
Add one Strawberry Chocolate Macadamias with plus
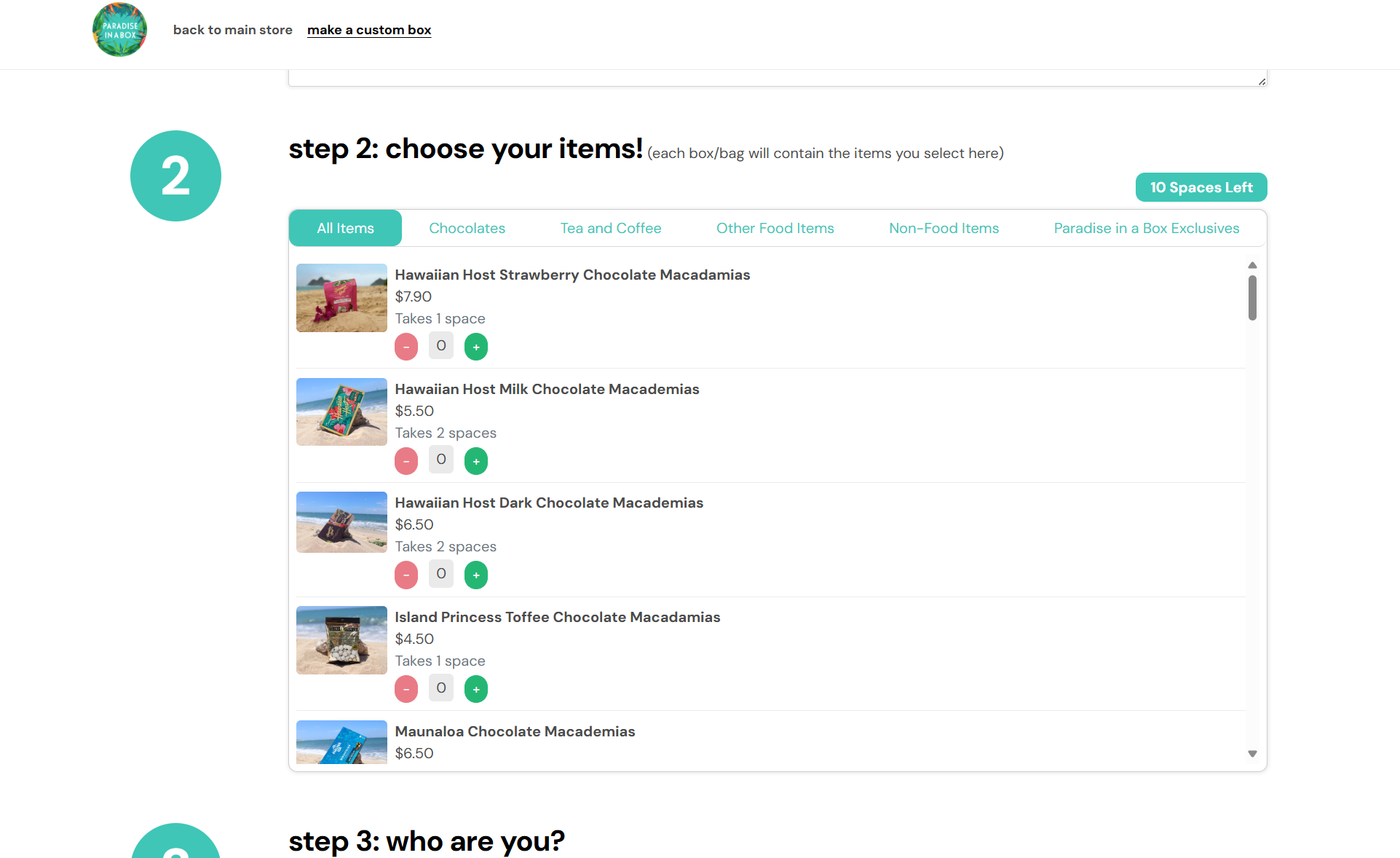click(476, 347)
